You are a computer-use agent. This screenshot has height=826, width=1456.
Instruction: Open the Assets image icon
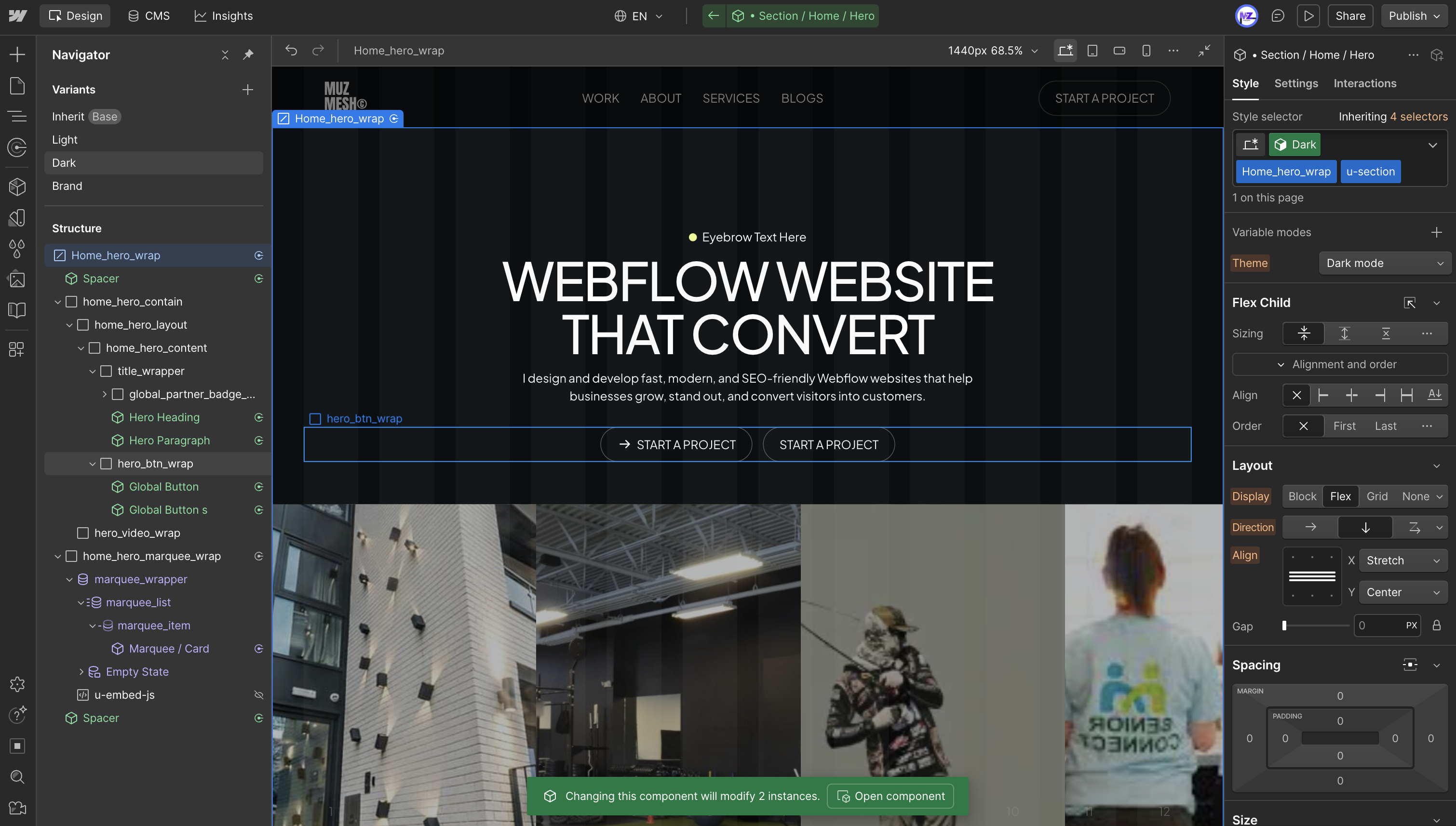click(17, 279)
